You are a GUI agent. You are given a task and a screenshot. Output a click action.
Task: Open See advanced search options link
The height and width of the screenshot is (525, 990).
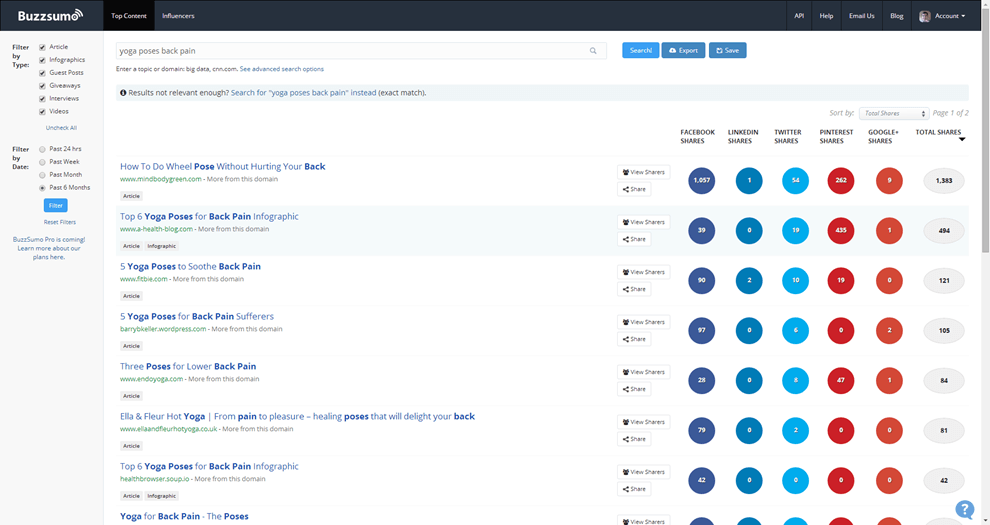point(282,69)
